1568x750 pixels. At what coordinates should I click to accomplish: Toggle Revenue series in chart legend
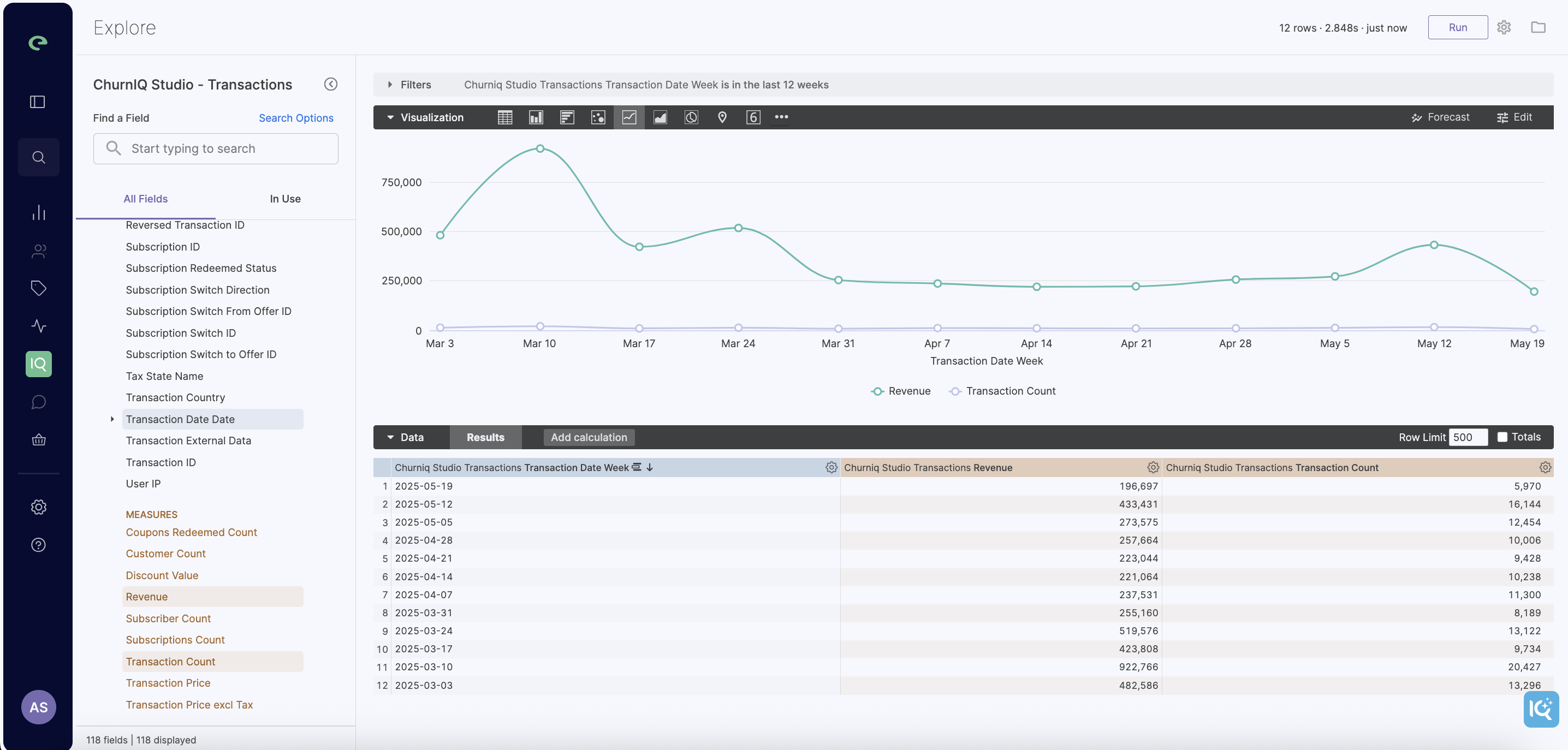coord(900,391)
